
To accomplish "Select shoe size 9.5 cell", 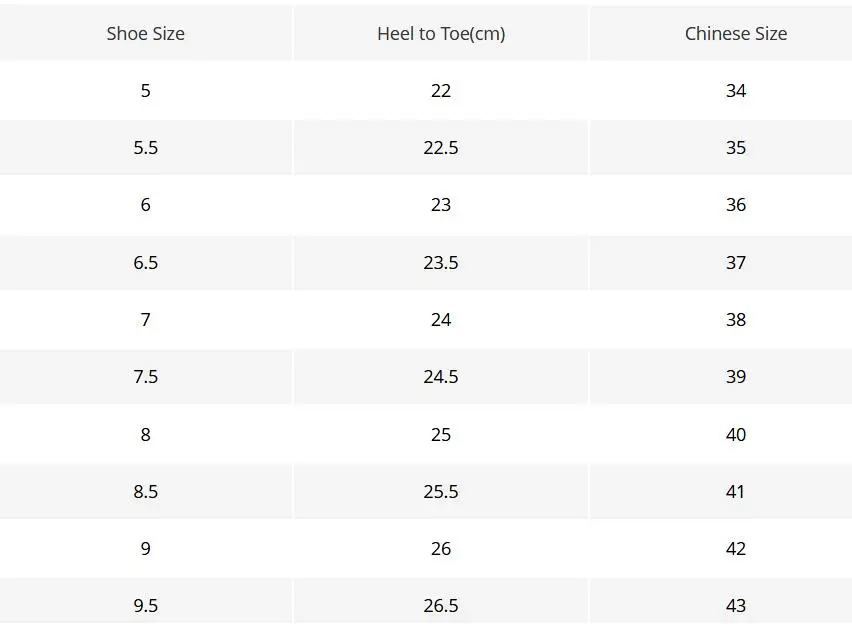I will [146, 606].
